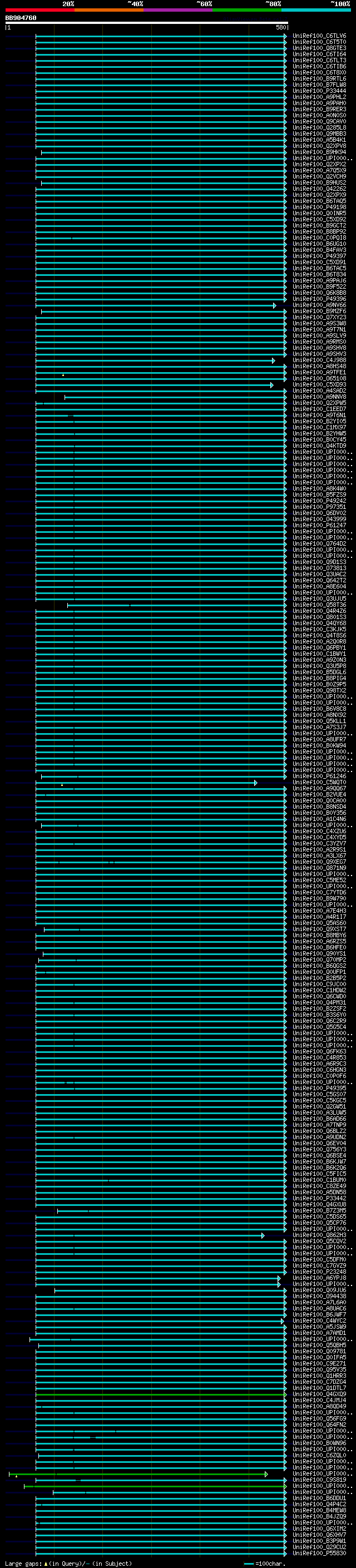Open the UniRef100_Q8GTE3 entry
Screen dimensions: 356x1568
[x=319, y=48]
